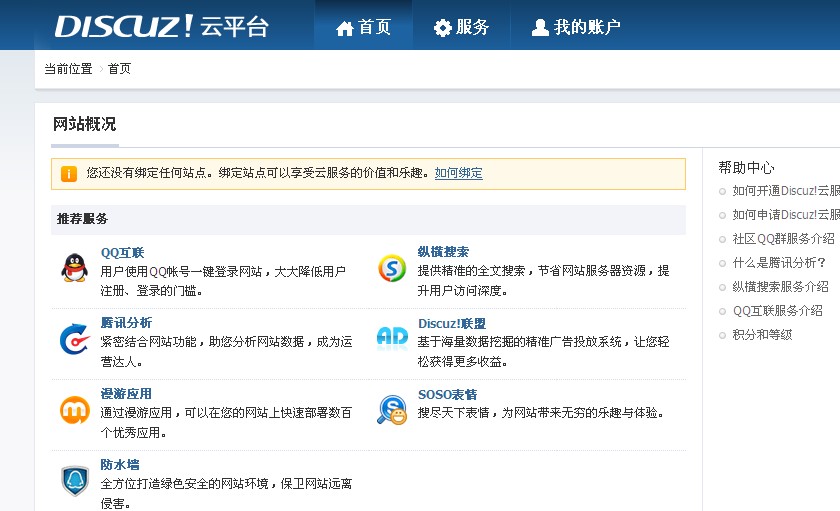Click description 通过漫游应用
Viewport: 840px width, 511px height.
click(x=136, y=412)
